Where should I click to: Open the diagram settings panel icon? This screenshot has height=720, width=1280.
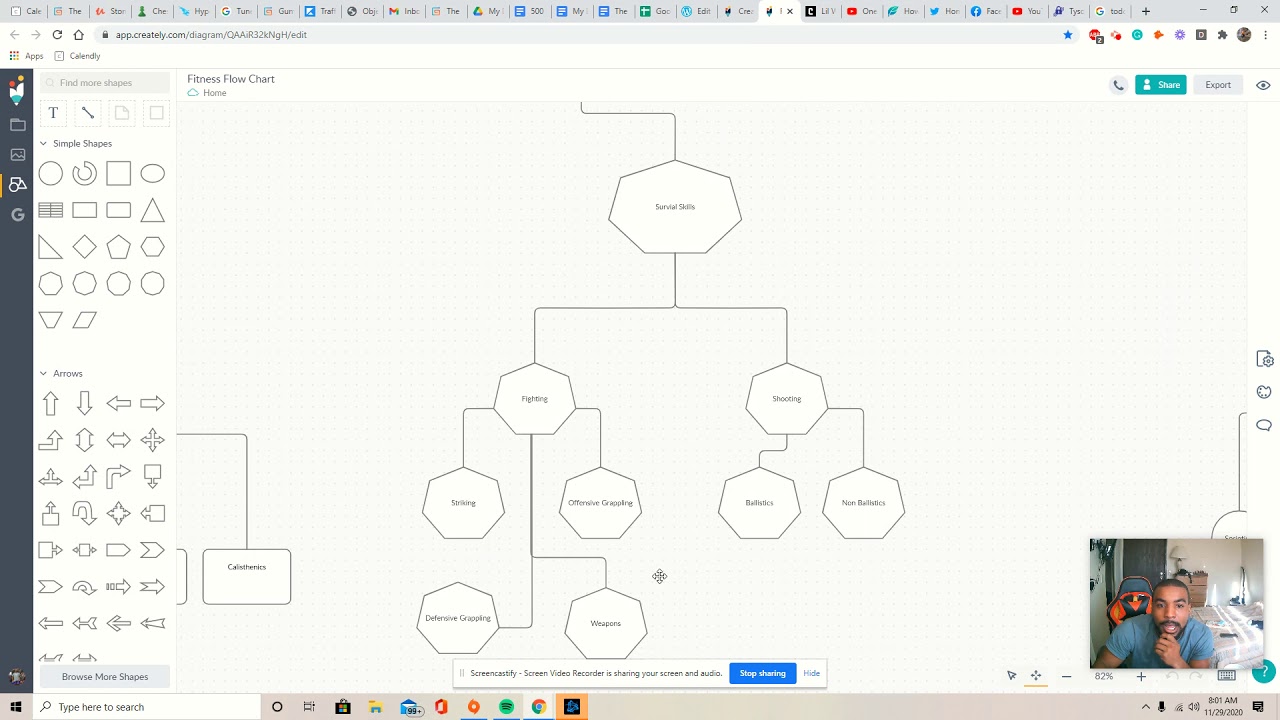1264,360
